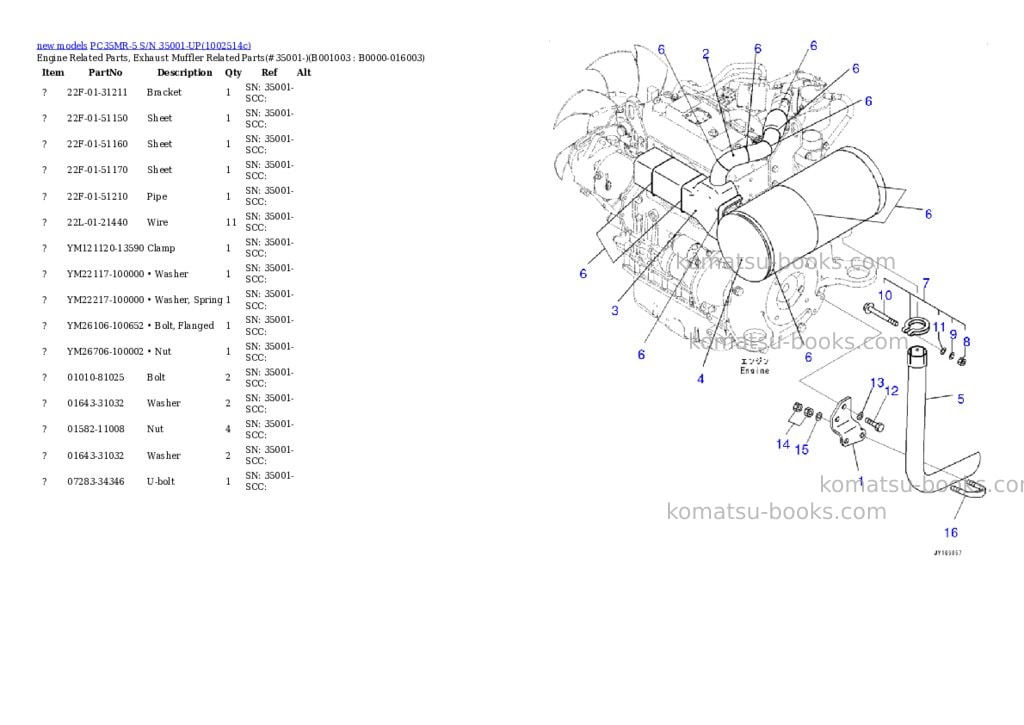This screenshot has height=725, width=1024.
Task: Select part number 01010-81025
Action: click(x=95, y=378)
